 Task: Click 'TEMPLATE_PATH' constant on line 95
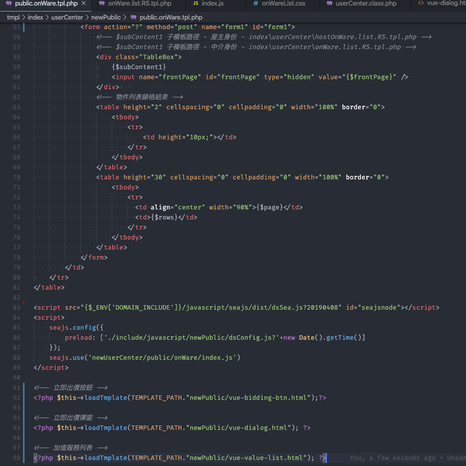[156, 427]
